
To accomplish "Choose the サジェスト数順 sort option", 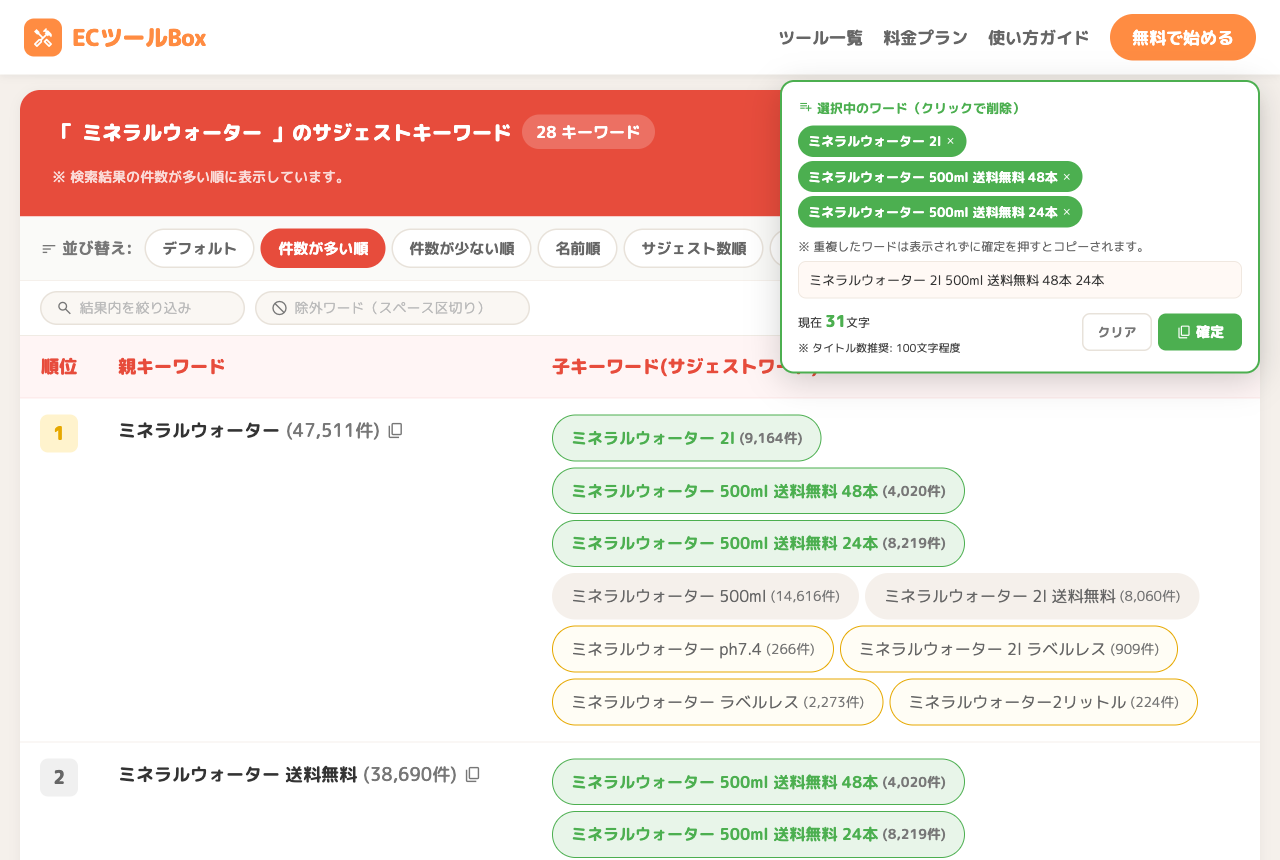I will click(694, 249).
